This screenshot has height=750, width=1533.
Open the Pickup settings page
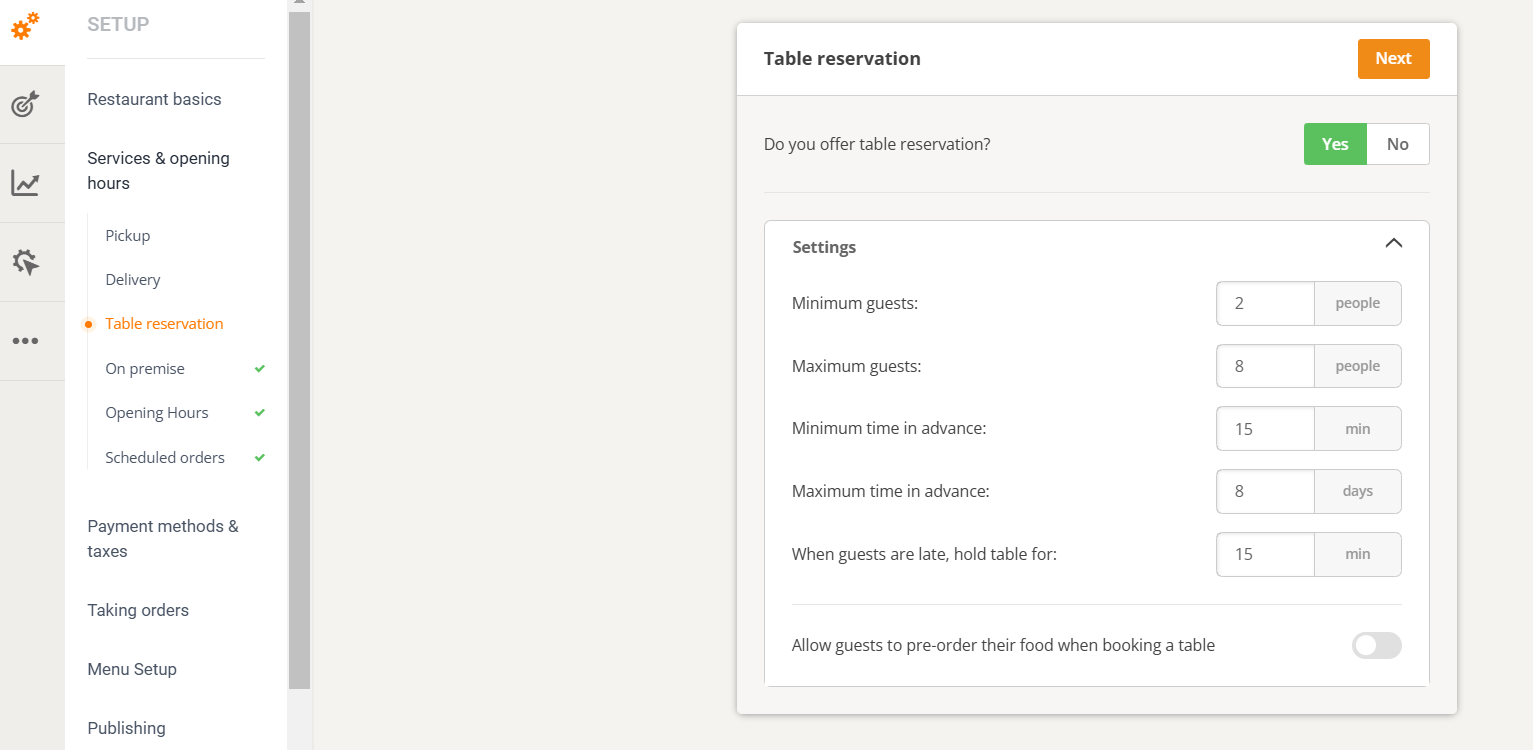point(127,235)
